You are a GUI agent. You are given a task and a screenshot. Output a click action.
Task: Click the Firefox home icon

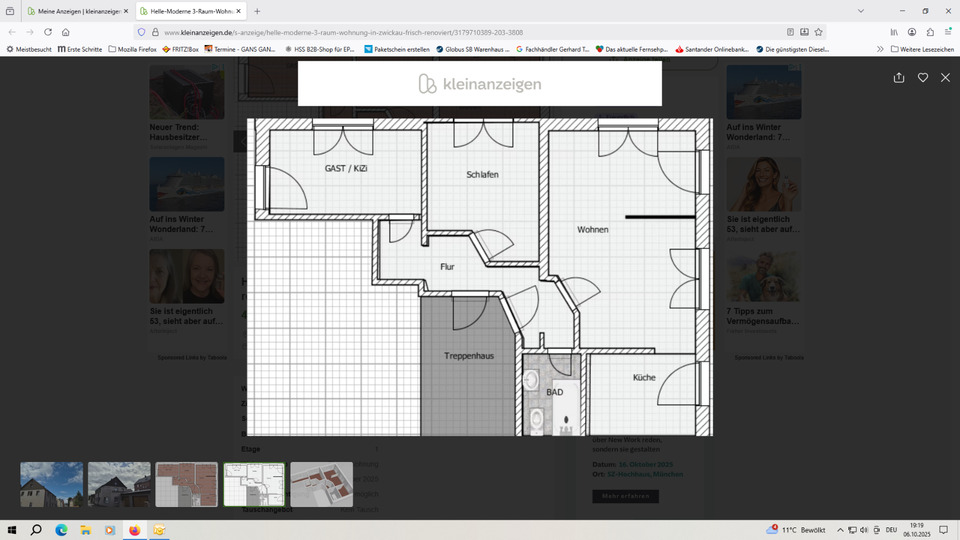pyautogui.click(x=66, y=32)
